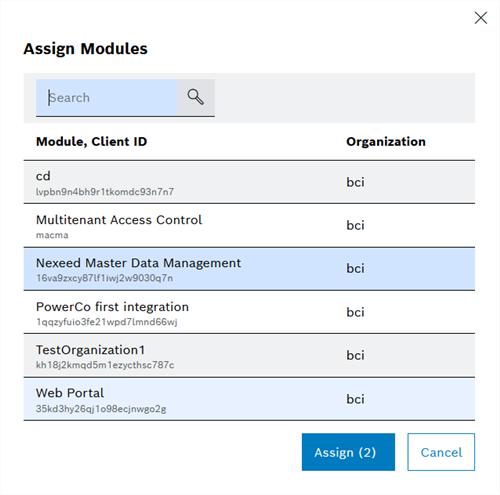Click the Organization column header
The image size is (500, 495).
pos(386,142)
